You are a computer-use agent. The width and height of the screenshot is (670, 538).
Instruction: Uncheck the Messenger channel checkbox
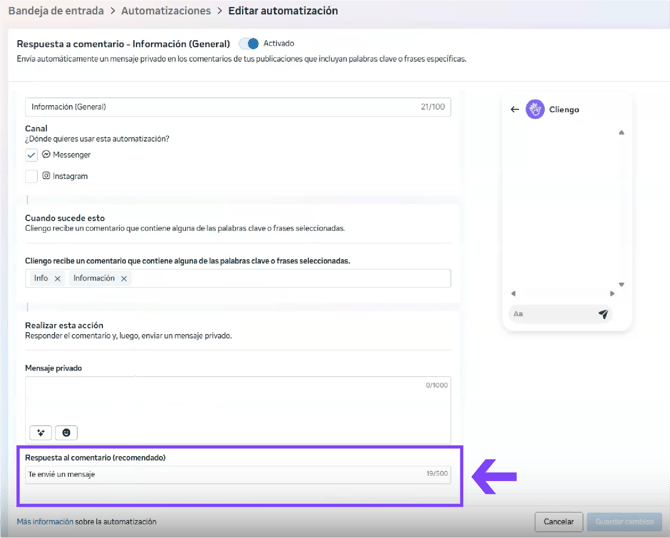pos(32,155)
